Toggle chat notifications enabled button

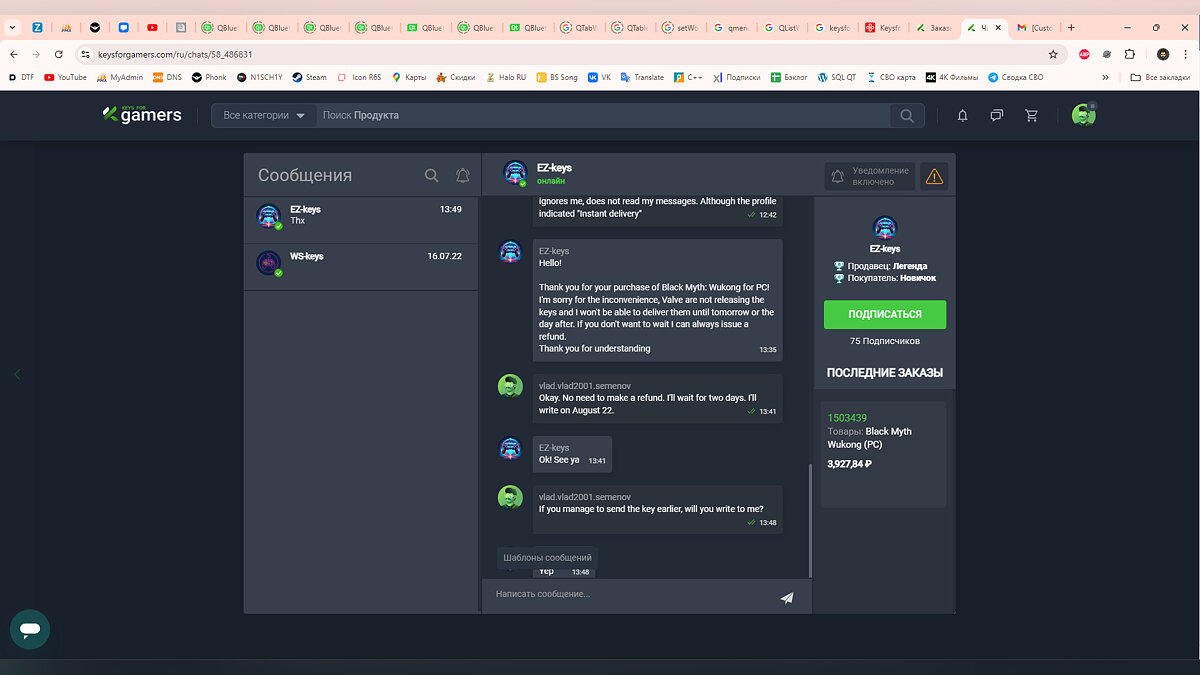[870, 177]
